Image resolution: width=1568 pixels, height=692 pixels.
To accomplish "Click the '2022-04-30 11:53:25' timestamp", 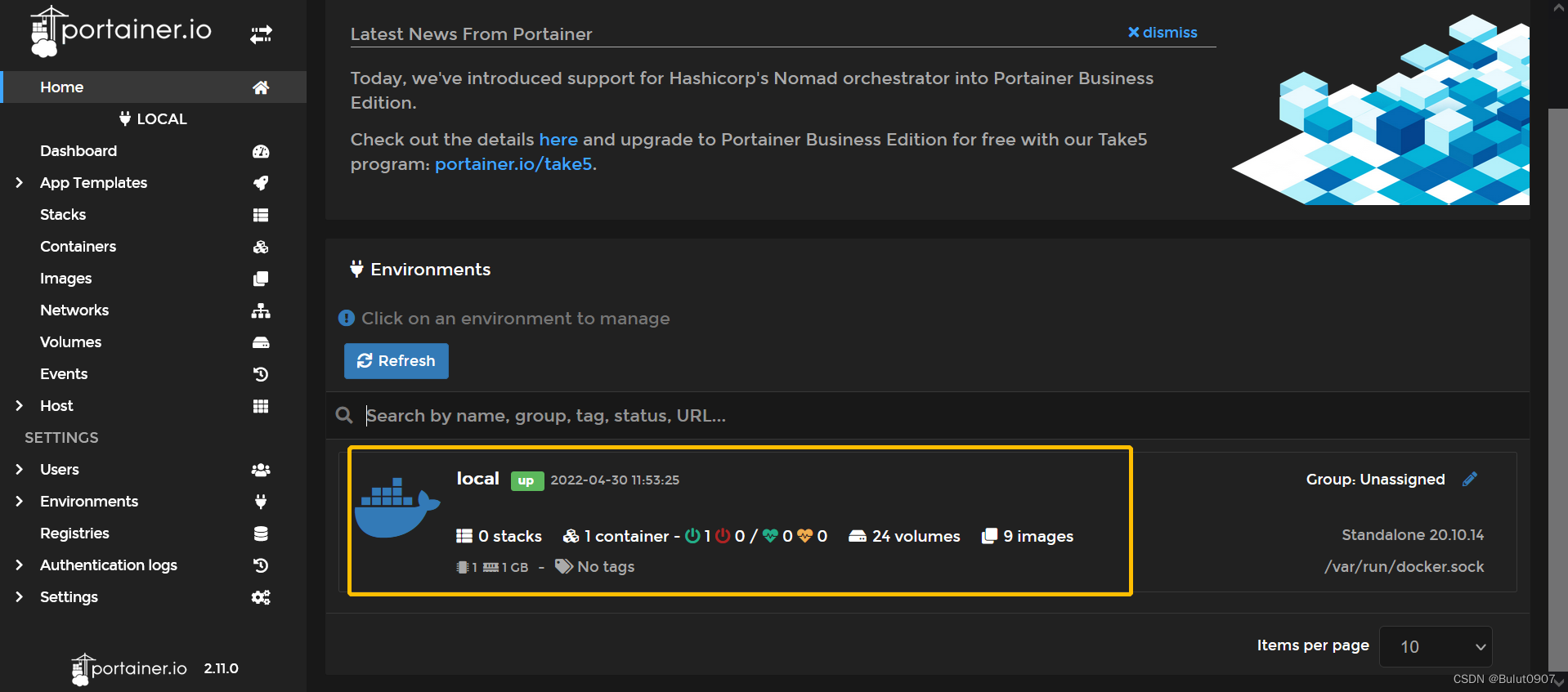I will (x=615, y=480).
